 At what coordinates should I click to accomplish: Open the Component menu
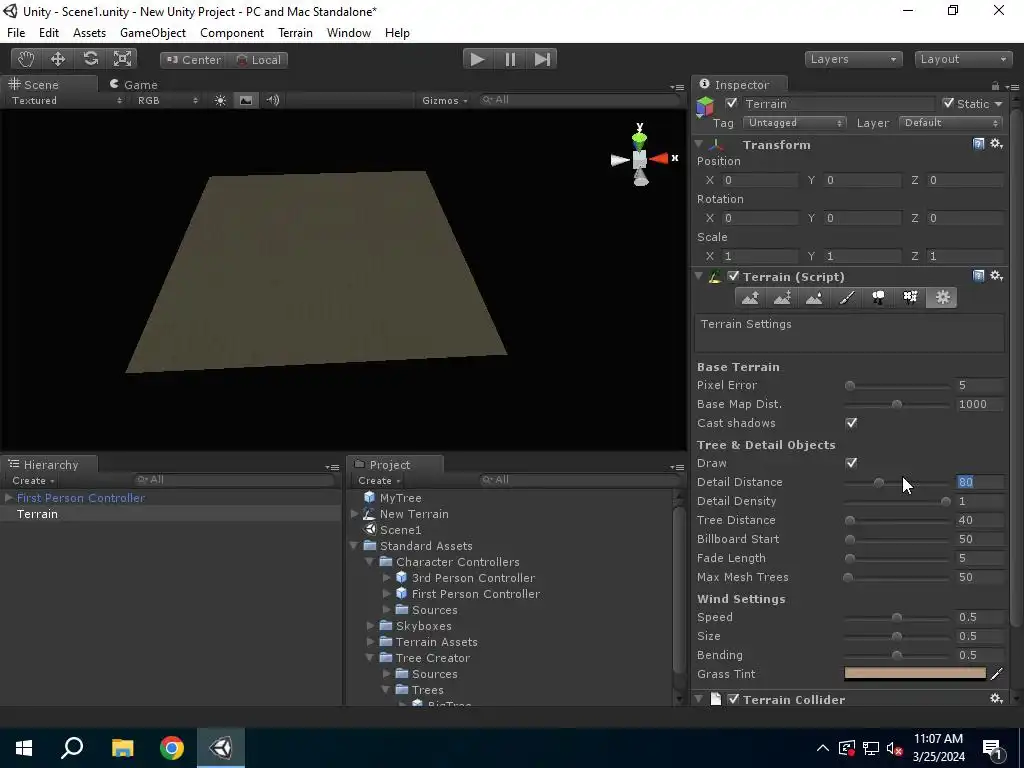pos(232,33)
